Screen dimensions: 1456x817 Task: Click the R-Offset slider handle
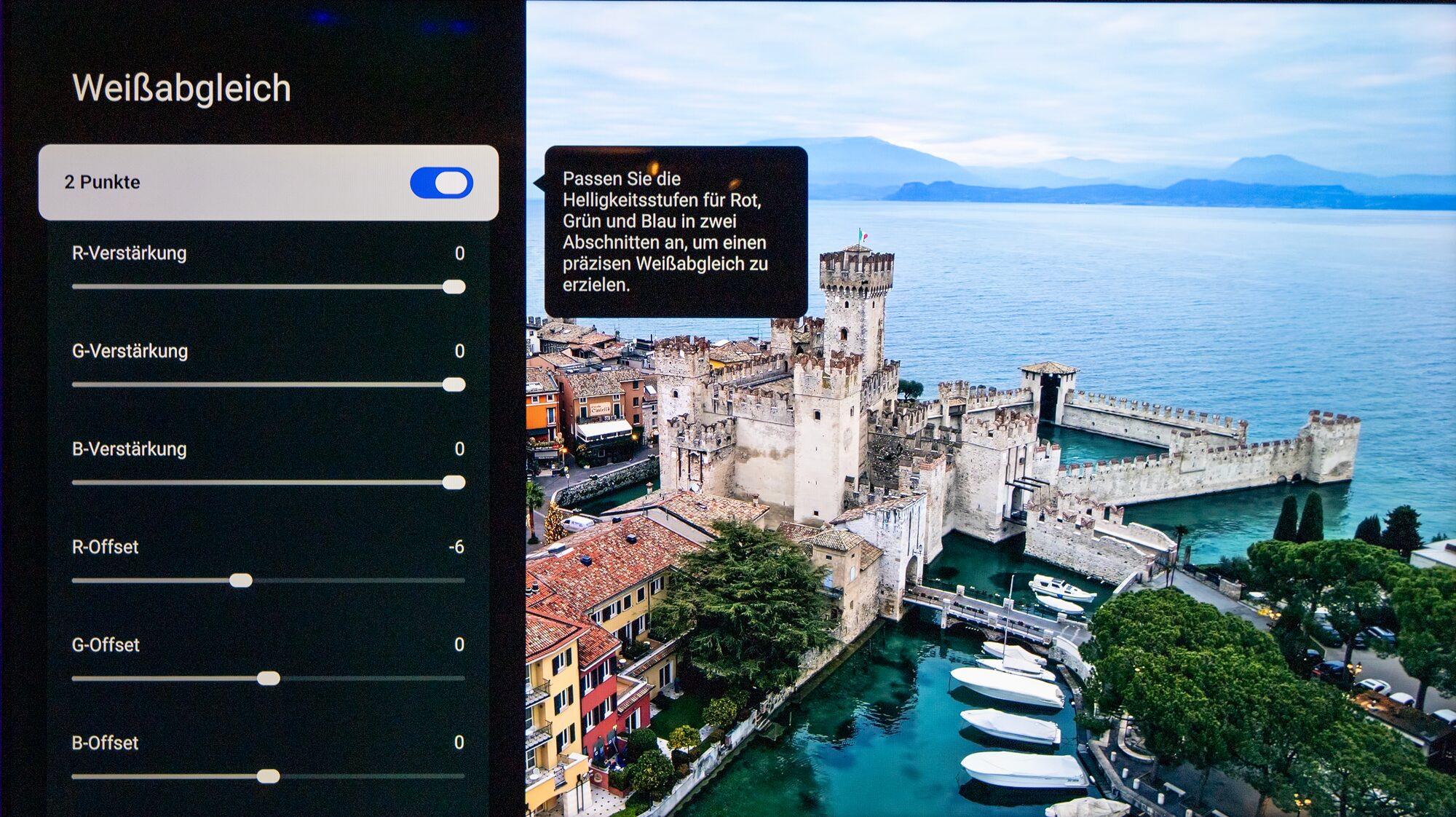pyautogui.click(x=241, y=580)
